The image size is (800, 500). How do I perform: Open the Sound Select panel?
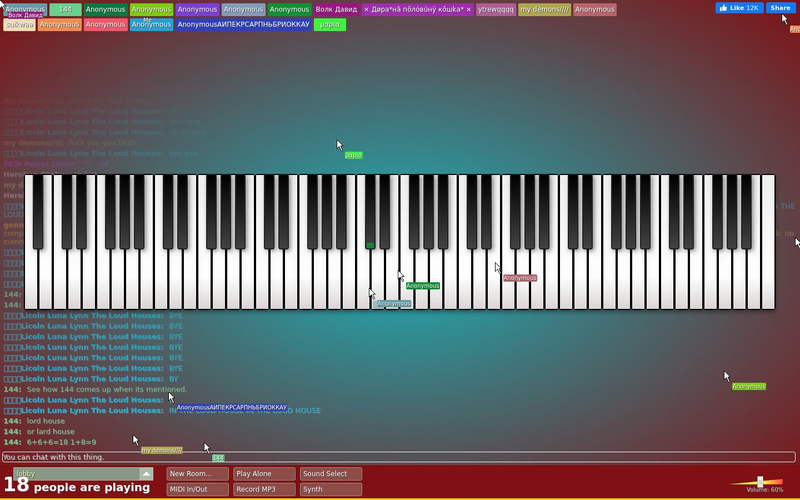331,474
